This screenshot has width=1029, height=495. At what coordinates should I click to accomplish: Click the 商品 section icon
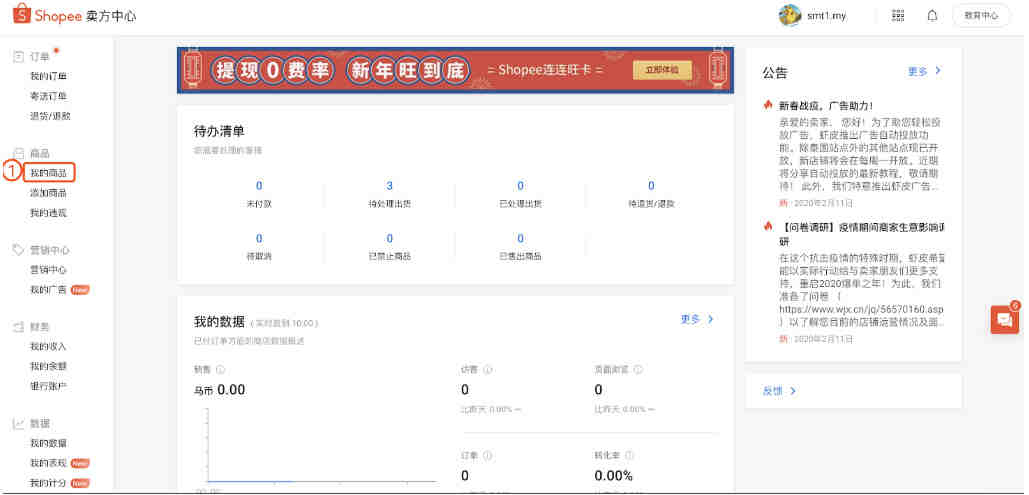(19, 153)
